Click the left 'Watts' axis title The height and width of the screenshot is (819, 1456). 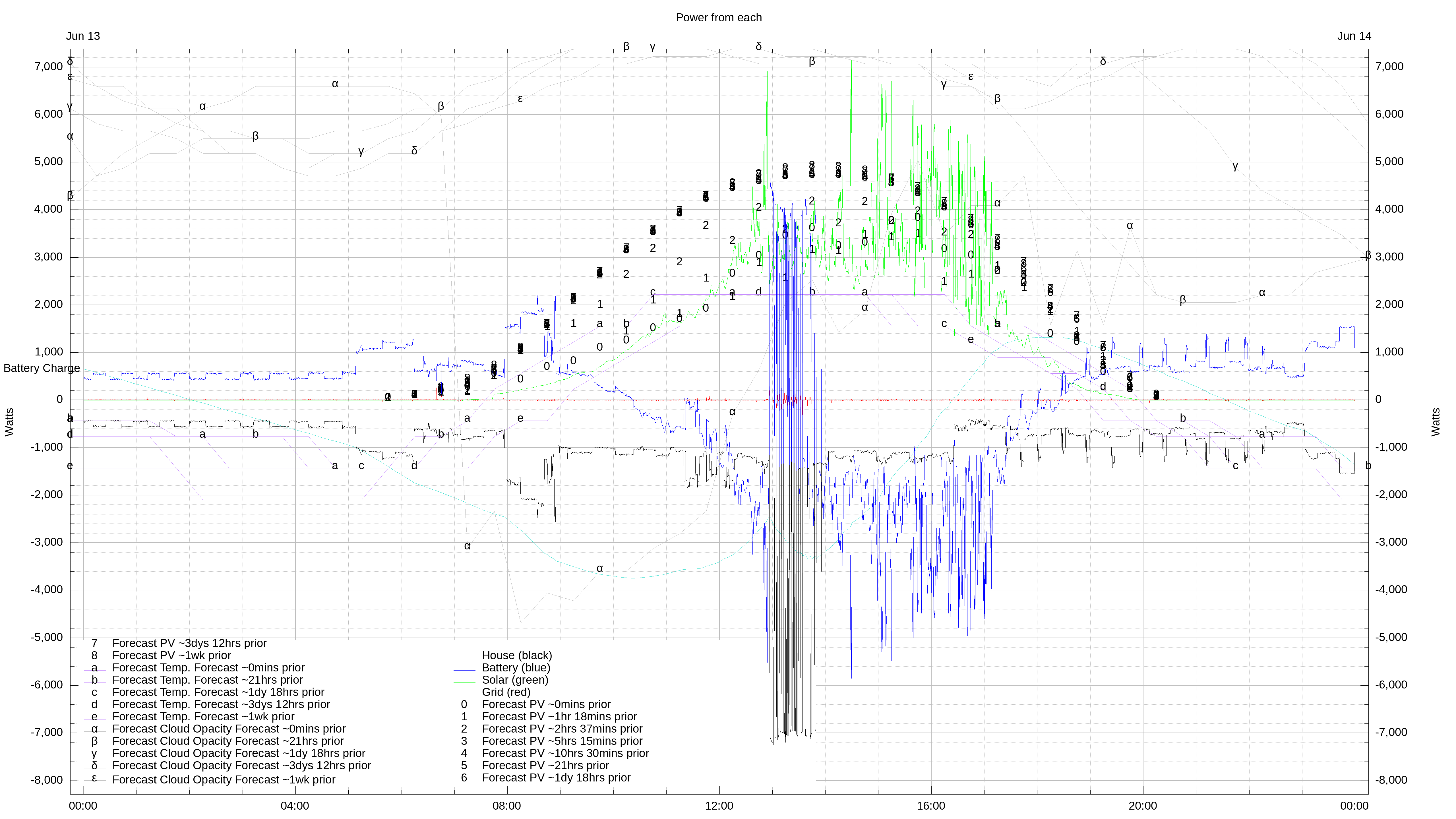pos(9,422)
